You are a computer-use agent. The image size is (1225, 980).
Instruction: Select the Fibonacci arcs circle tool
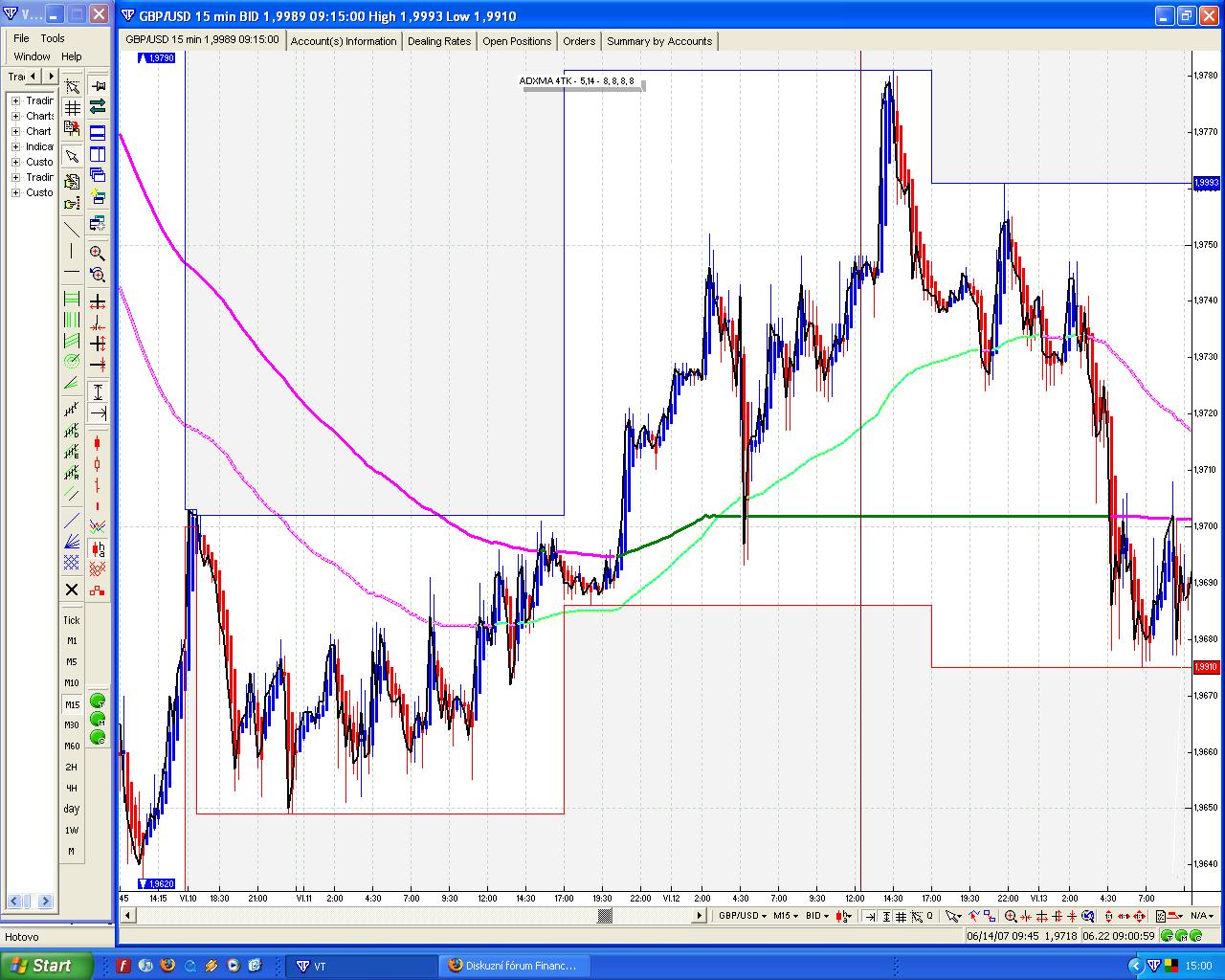click(72, 362)
